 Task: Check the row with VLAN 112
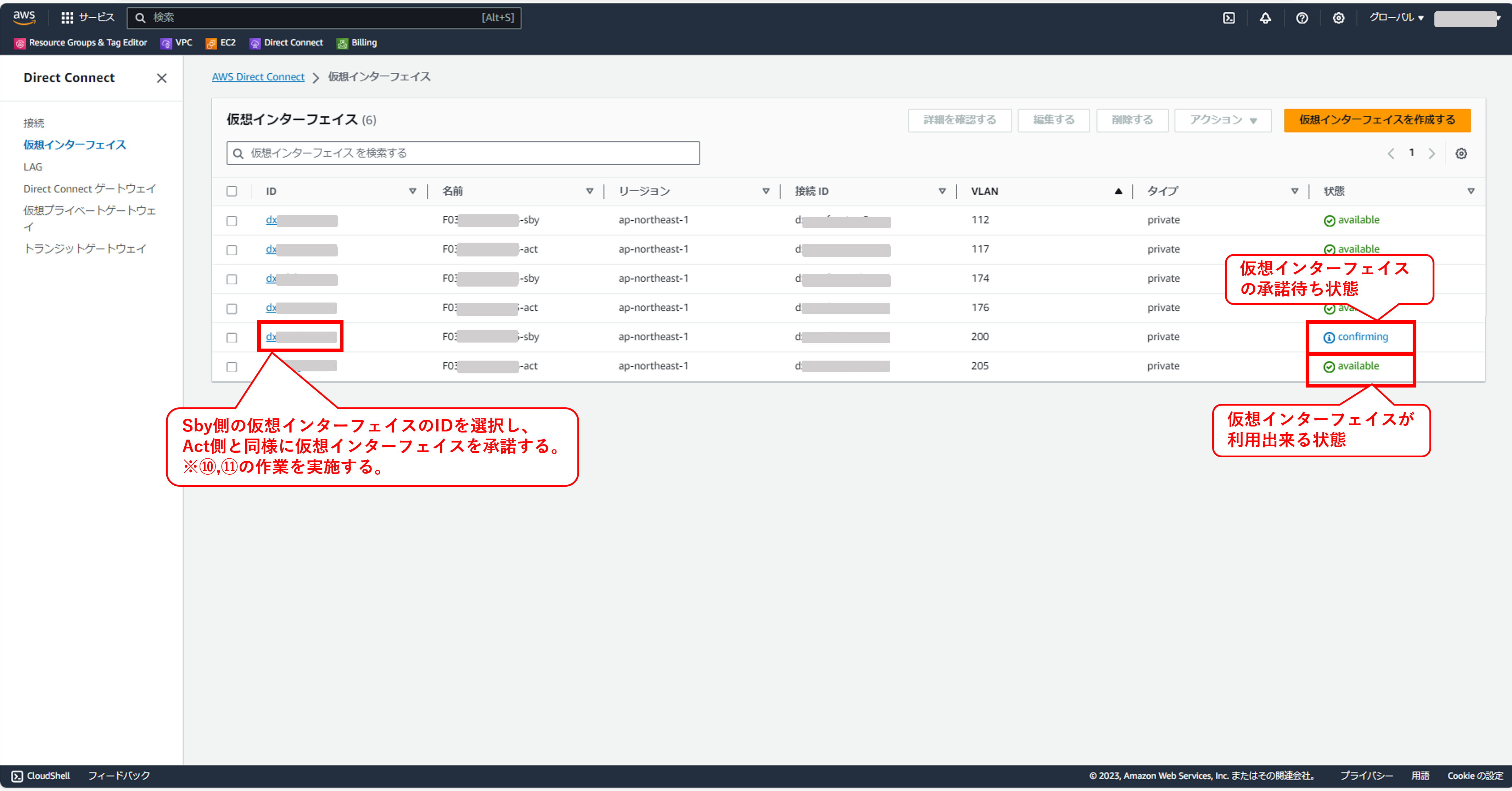232,221
